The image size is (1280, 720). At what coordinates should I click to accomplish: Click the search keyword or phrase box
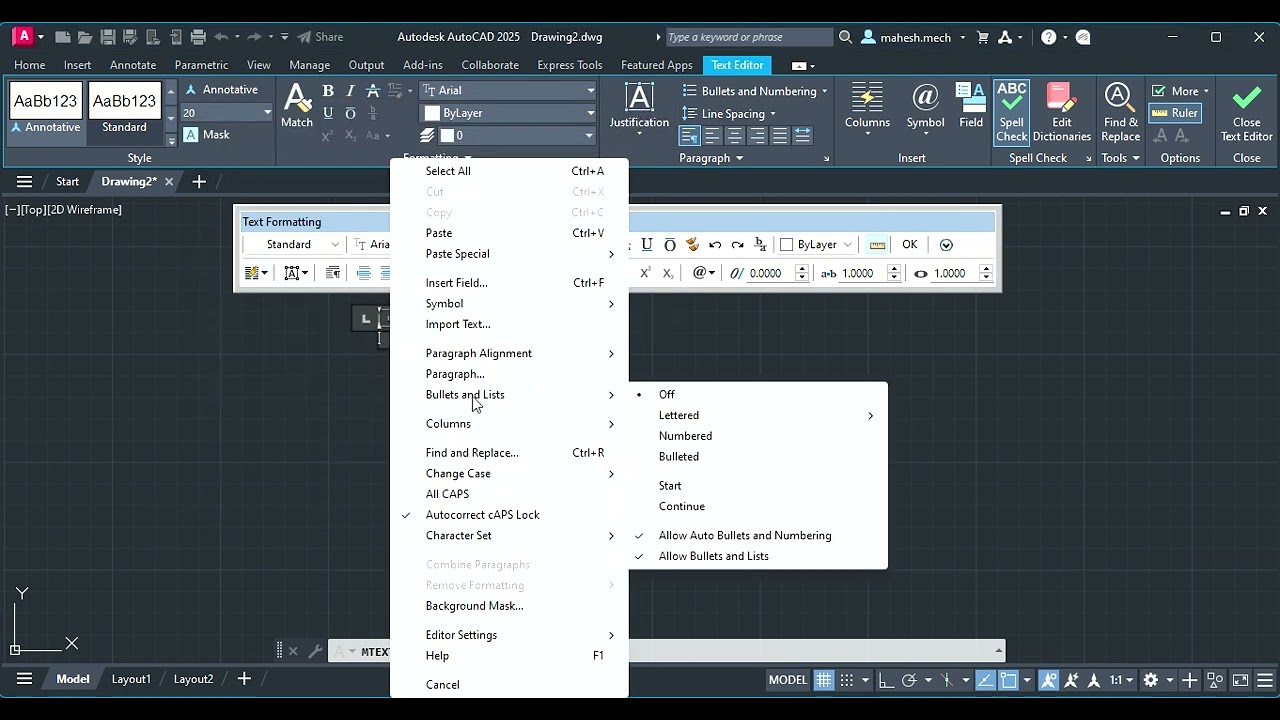coord(748,37)
